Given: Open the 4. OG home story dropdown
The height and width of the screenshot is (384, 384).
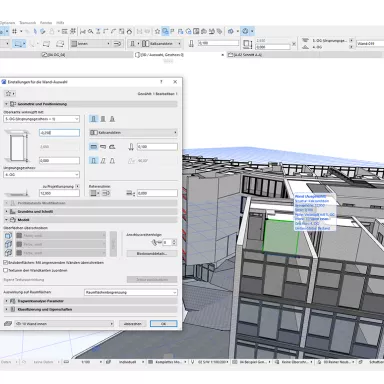Looking at the screenshot, I should click(42, 175).
